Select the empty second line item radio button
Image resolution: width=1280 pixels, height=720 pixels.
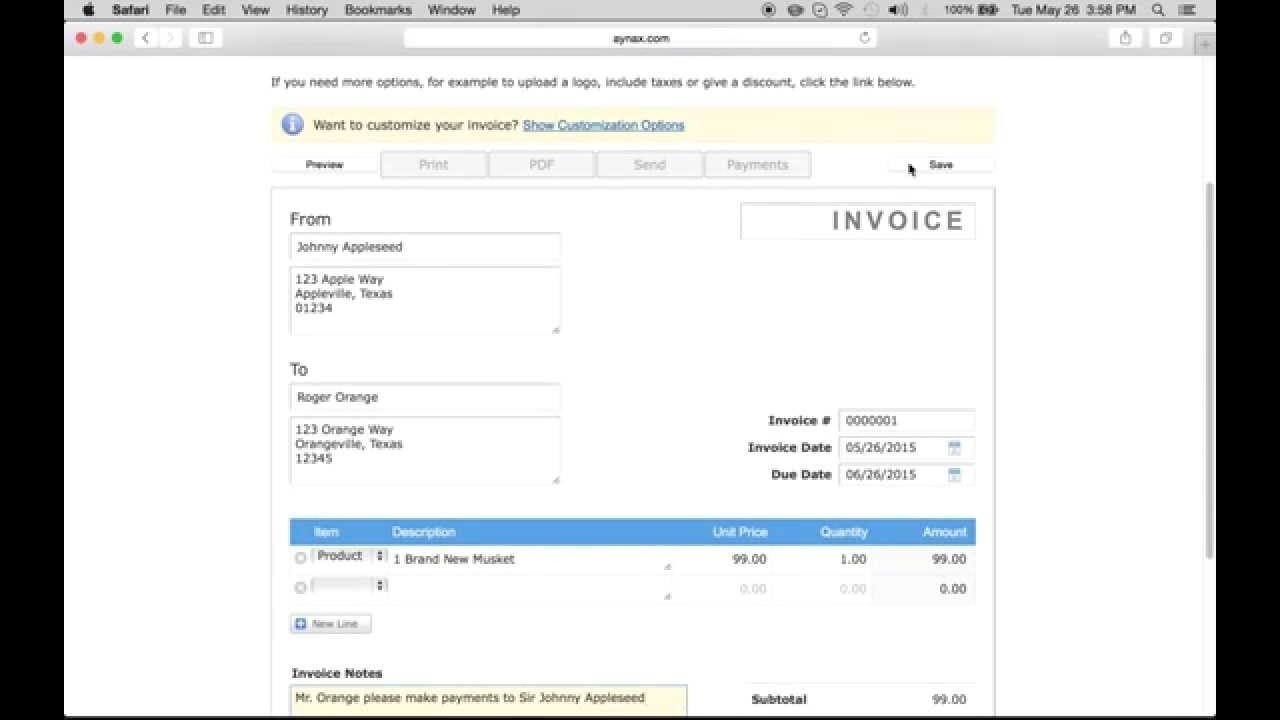pyautogui.click(x=300, y=588)
